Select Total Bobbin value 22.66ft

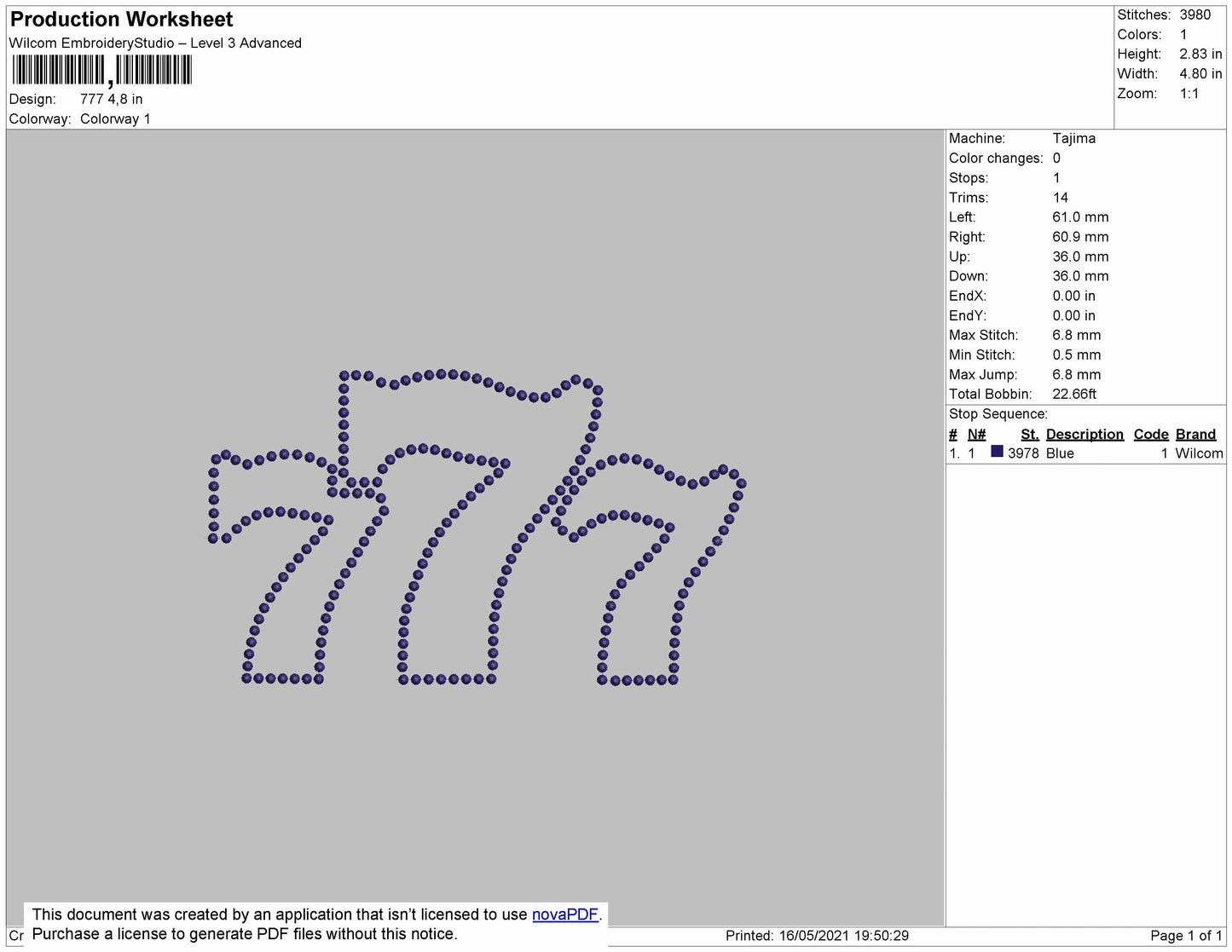pyautogui.click(x=1074, y=394)
